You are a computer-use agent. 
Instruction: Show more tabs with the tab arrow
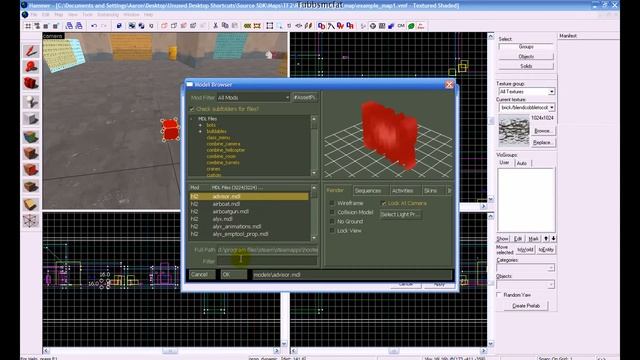[x=449, y=191]
